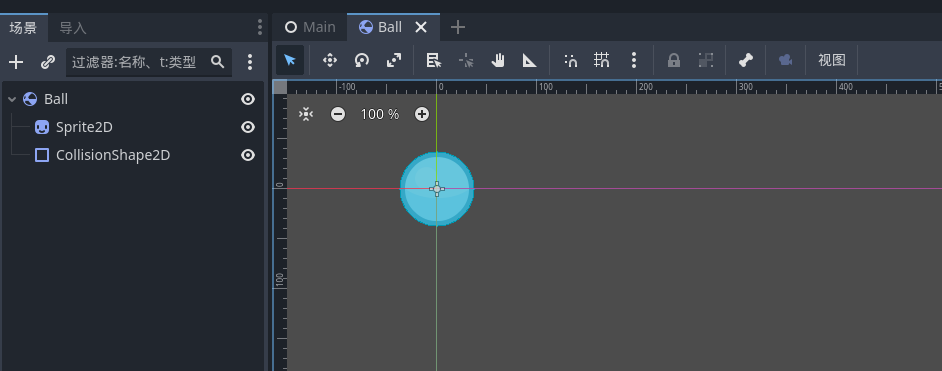Select the Ball node in tree
942x371 pixels.
click(56, 99)
